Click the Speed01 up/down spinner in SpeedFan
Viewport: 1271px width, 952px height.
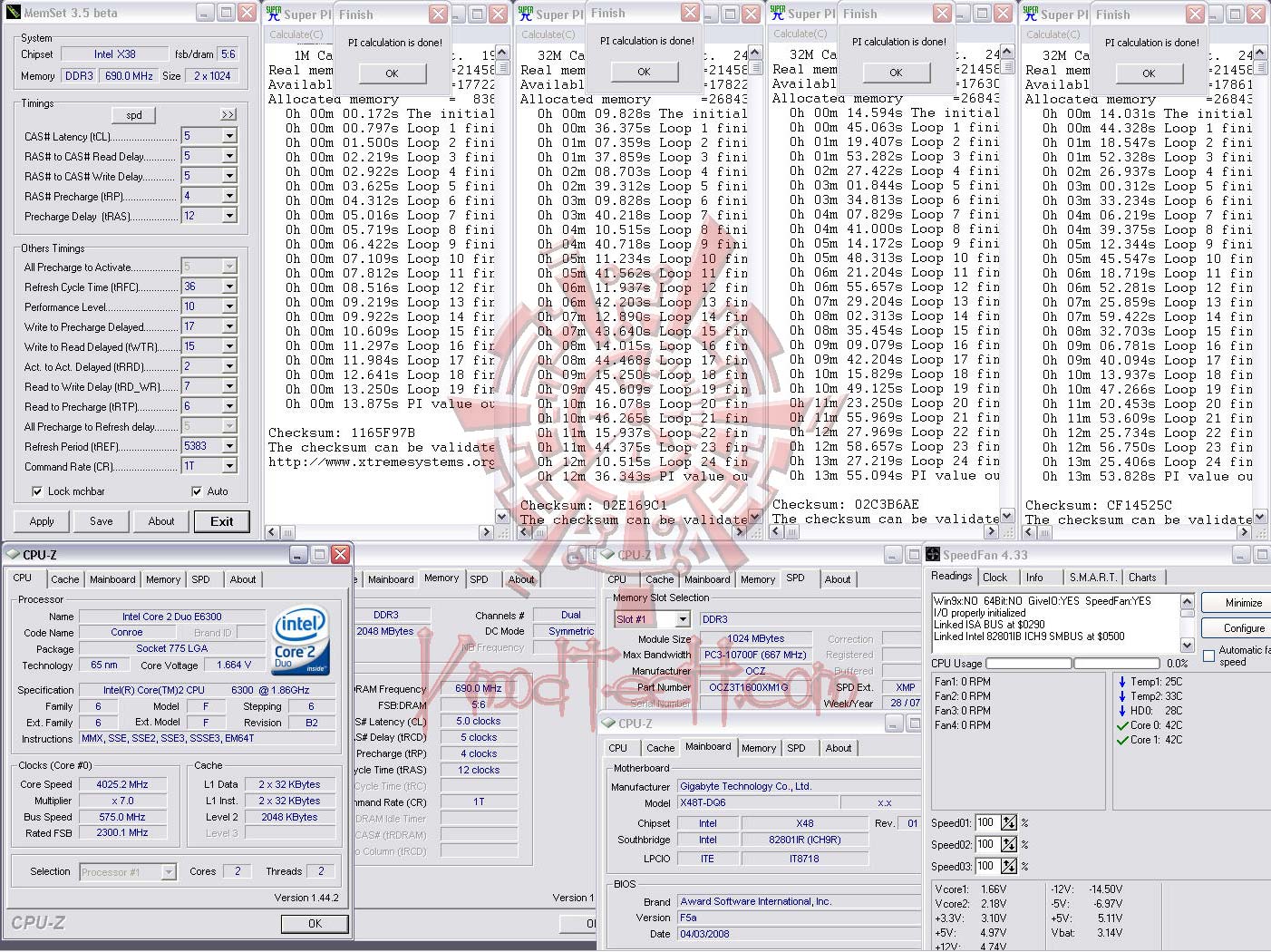tap(1008, 822)
